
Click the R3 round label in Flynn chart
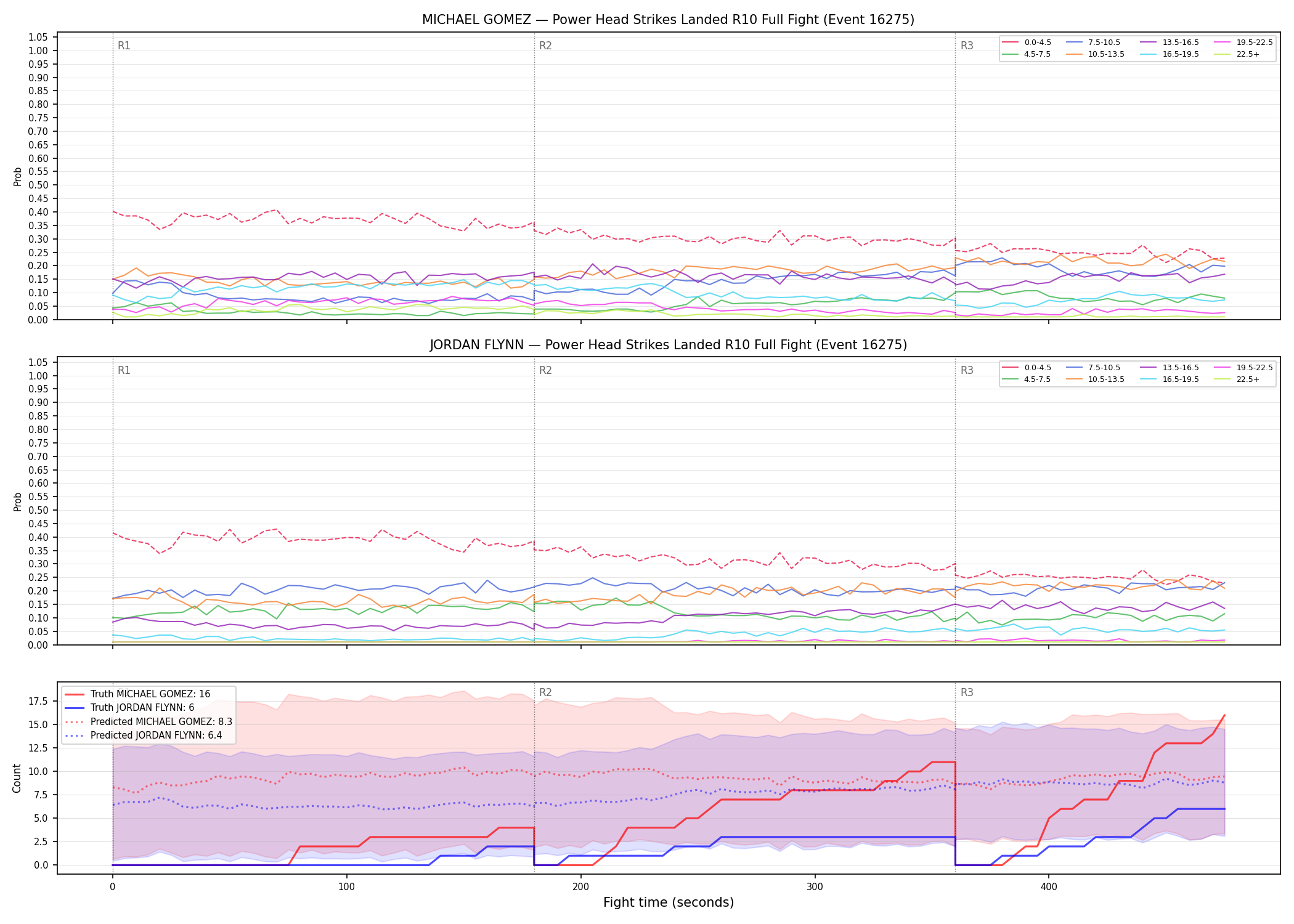(967, 370)
